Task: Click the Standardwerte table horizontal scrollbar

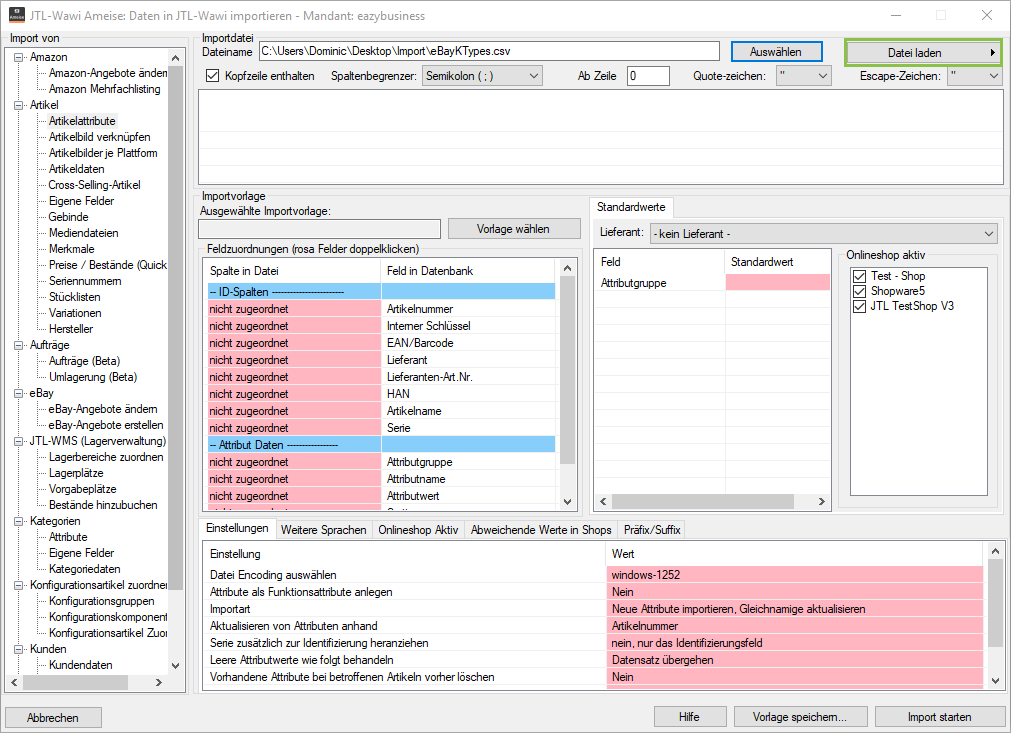Action: point(703,501)
